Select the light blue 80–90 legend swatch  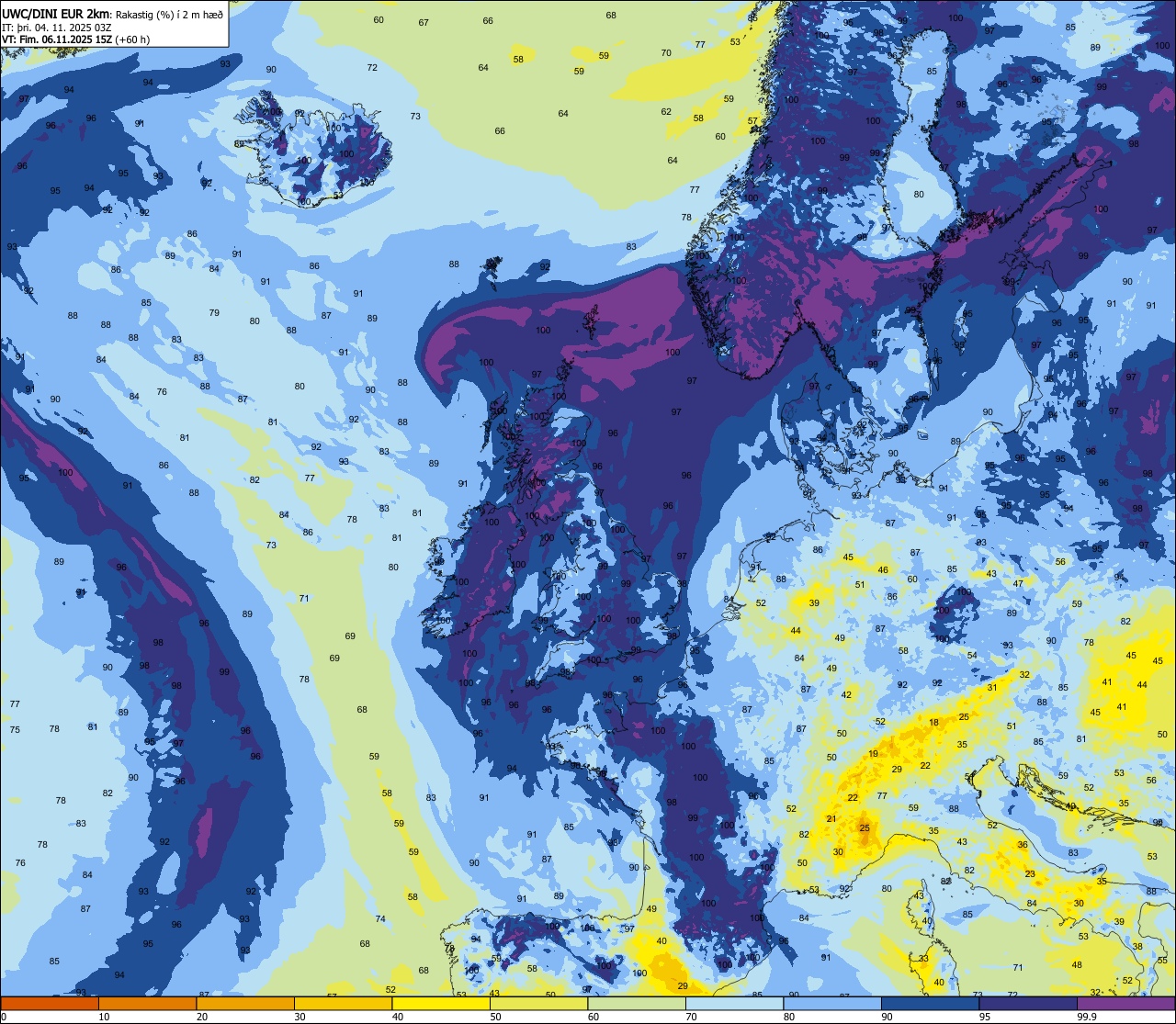click(x=832, y=1003)
